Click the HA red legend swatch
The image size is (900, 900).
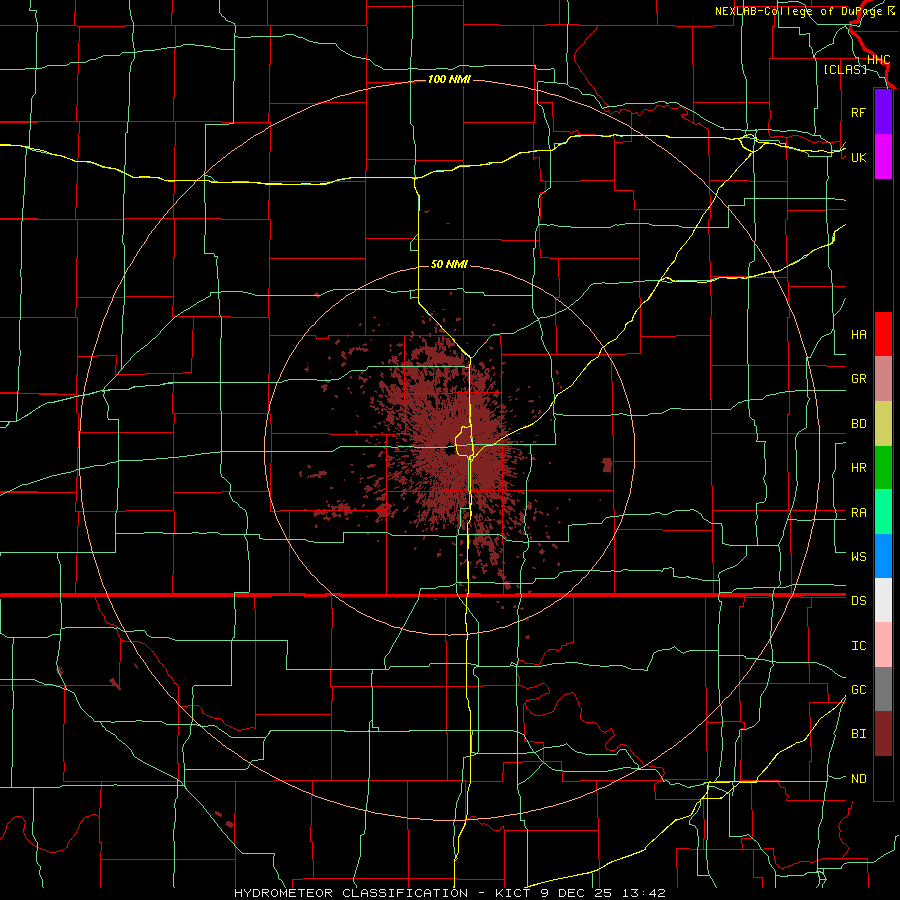[x=883, y=334]
